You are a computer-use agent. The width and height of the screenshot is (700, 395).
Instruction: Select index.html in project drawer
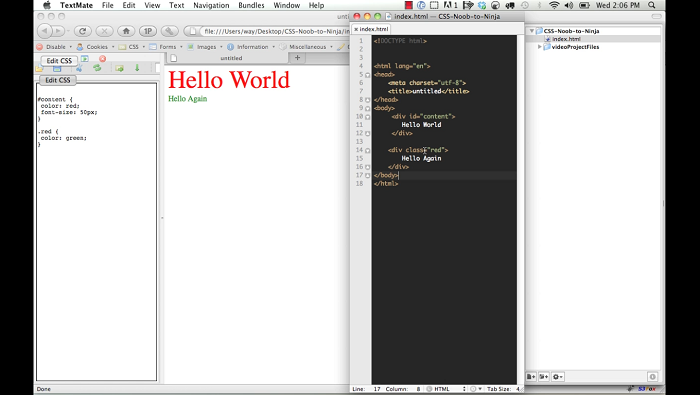566,39
